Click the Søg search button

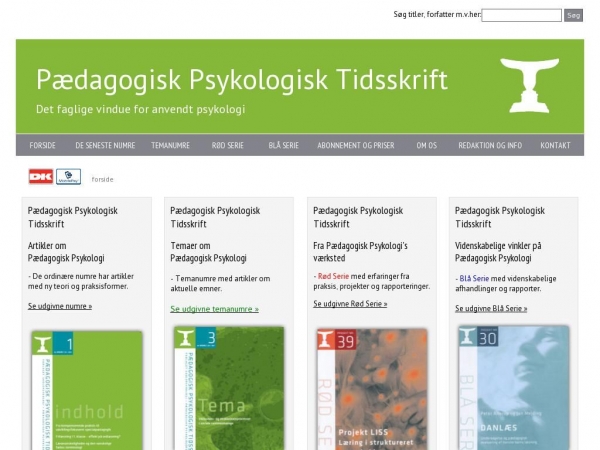[x=573, y=15]
